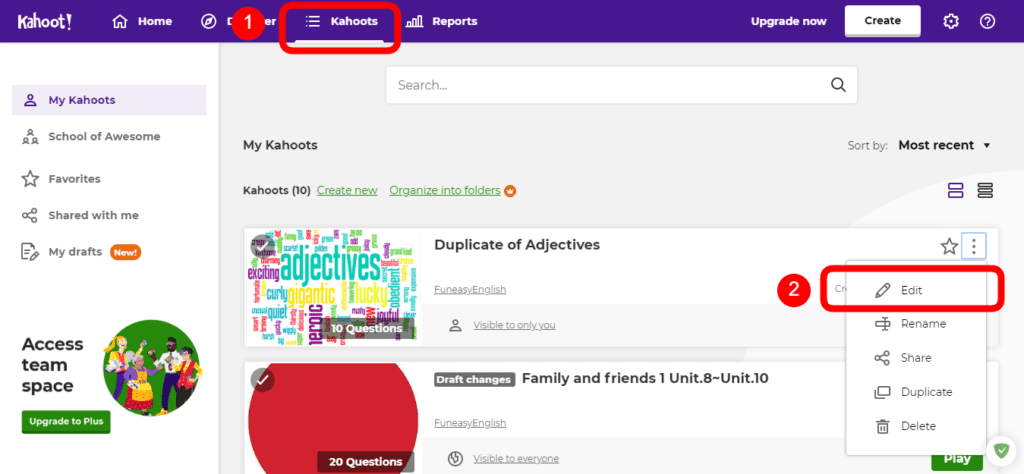Open the help question mark icon
1024x474 pixels.
[x=987, y=22]
